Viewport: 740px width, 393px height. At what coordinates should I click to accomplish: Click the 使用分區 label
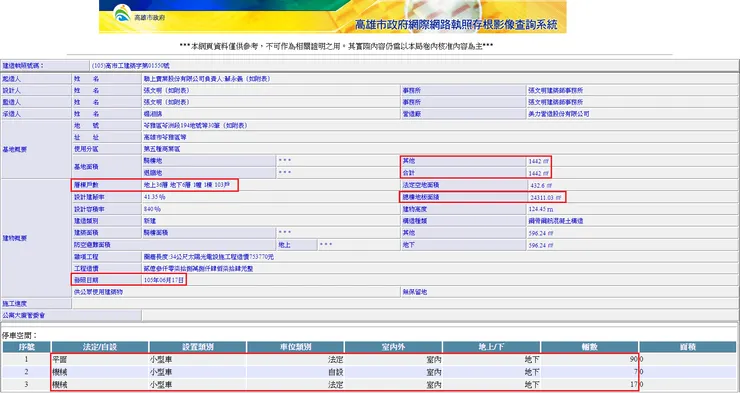(86, 149)
